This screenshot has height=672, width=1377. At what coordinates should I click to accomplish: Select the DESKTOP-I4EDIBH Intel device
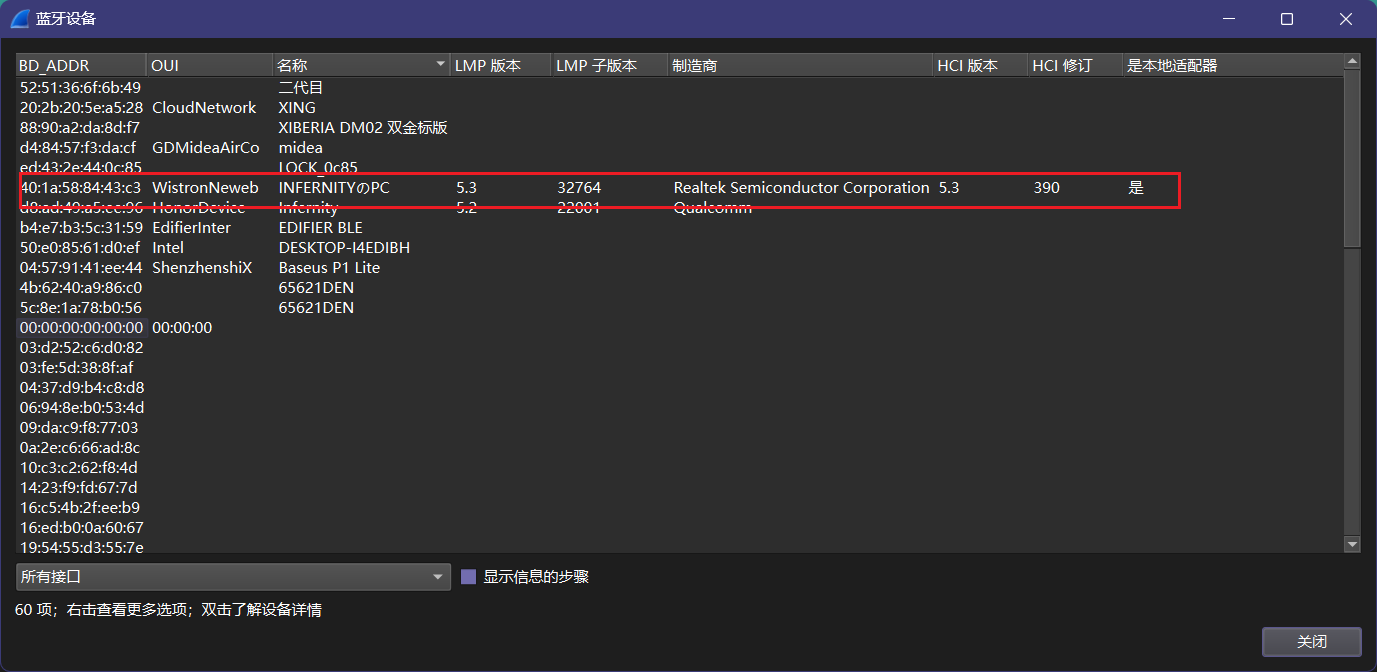[x=344, y=248]
